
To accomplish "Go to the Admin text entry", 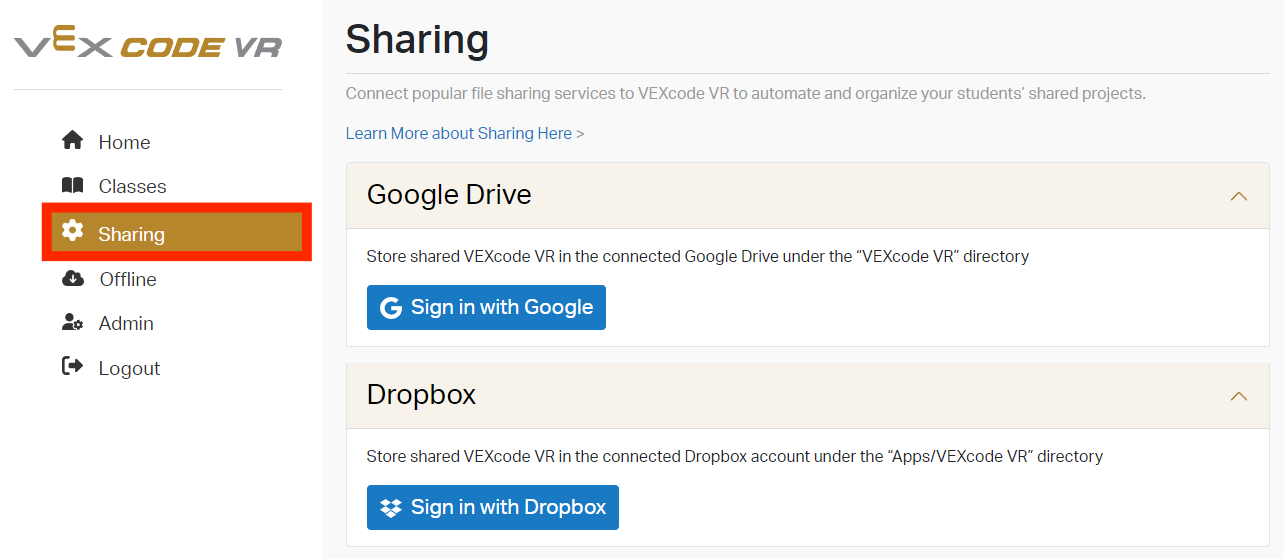I will click(x=126, y=324).
